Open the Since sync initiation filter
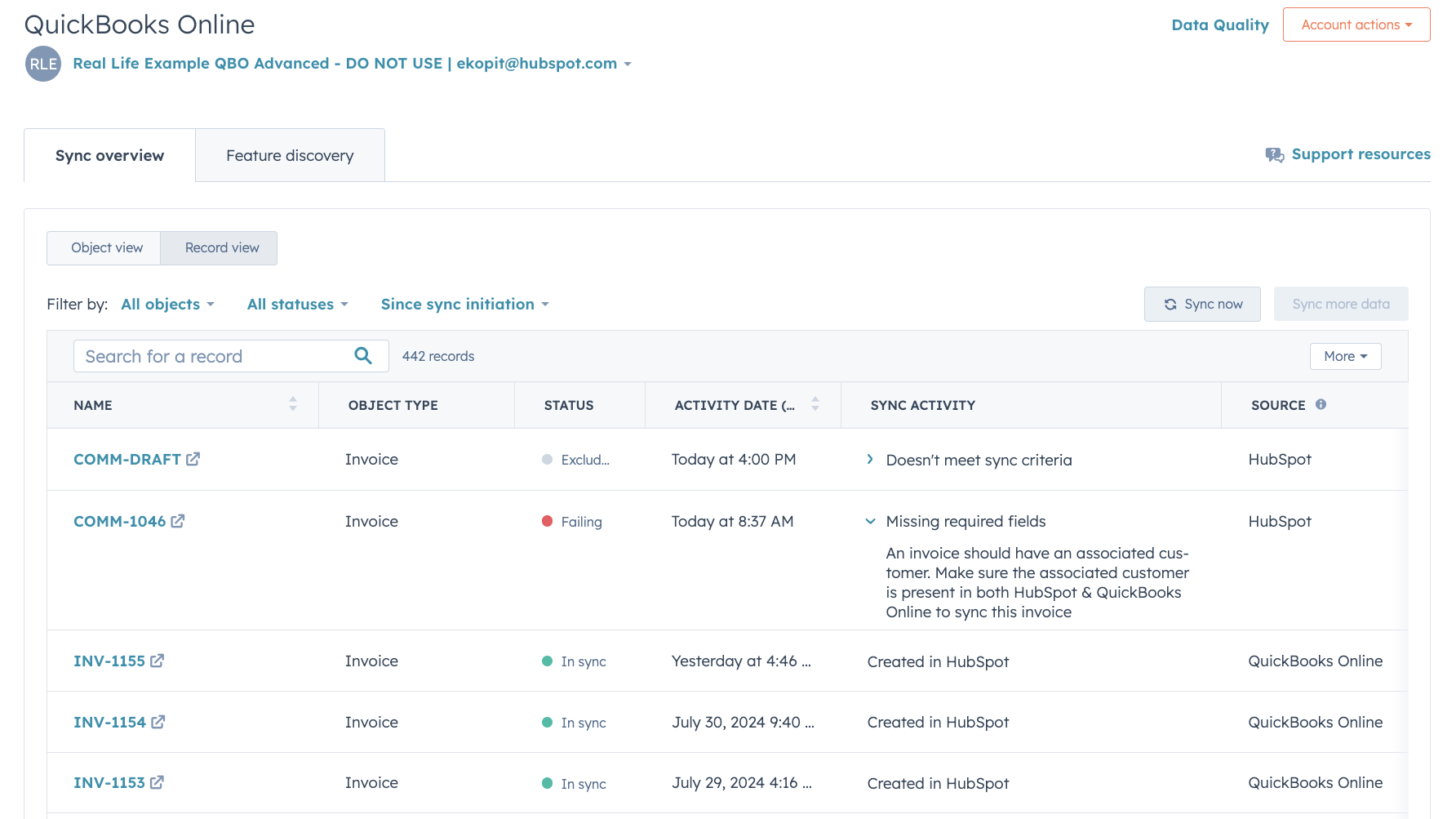The height and width of the screenshot is (819, 1456). pos(464,304)
